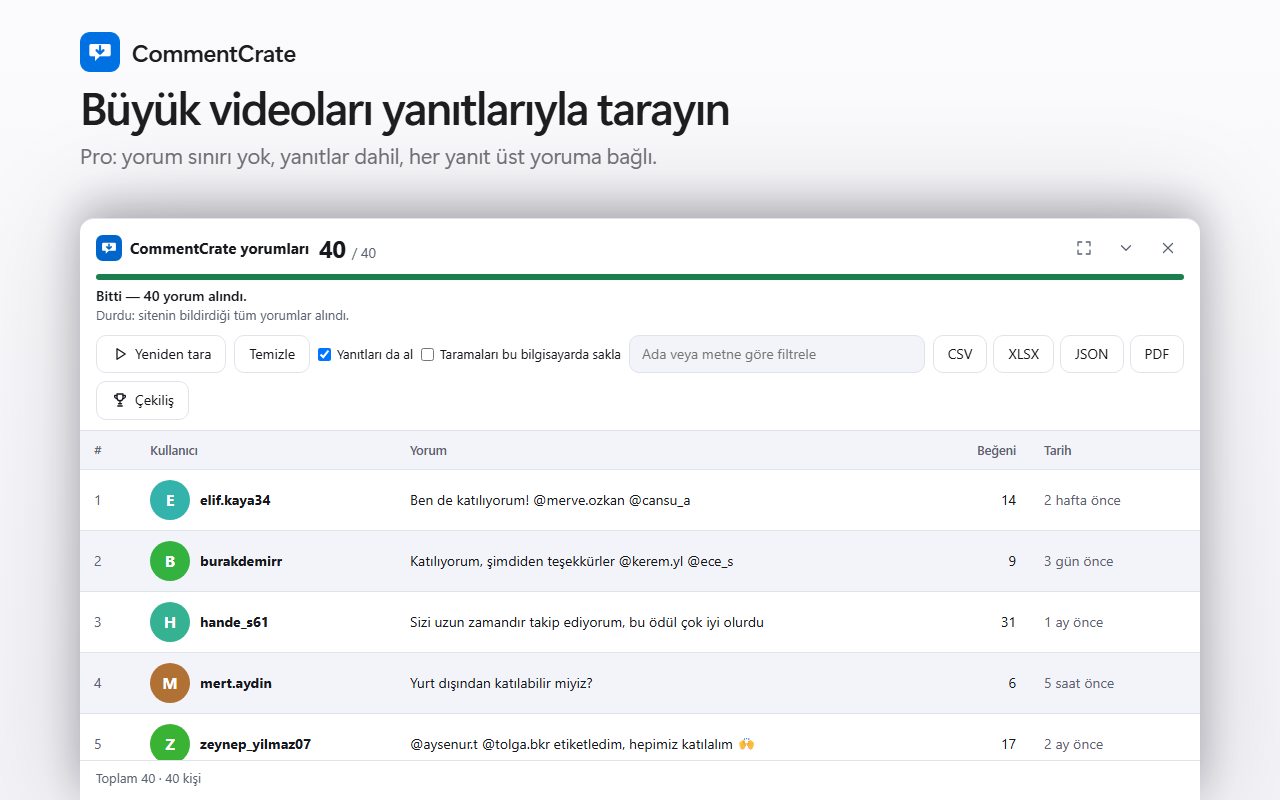Click the "Temizle" button

[272, 354]
